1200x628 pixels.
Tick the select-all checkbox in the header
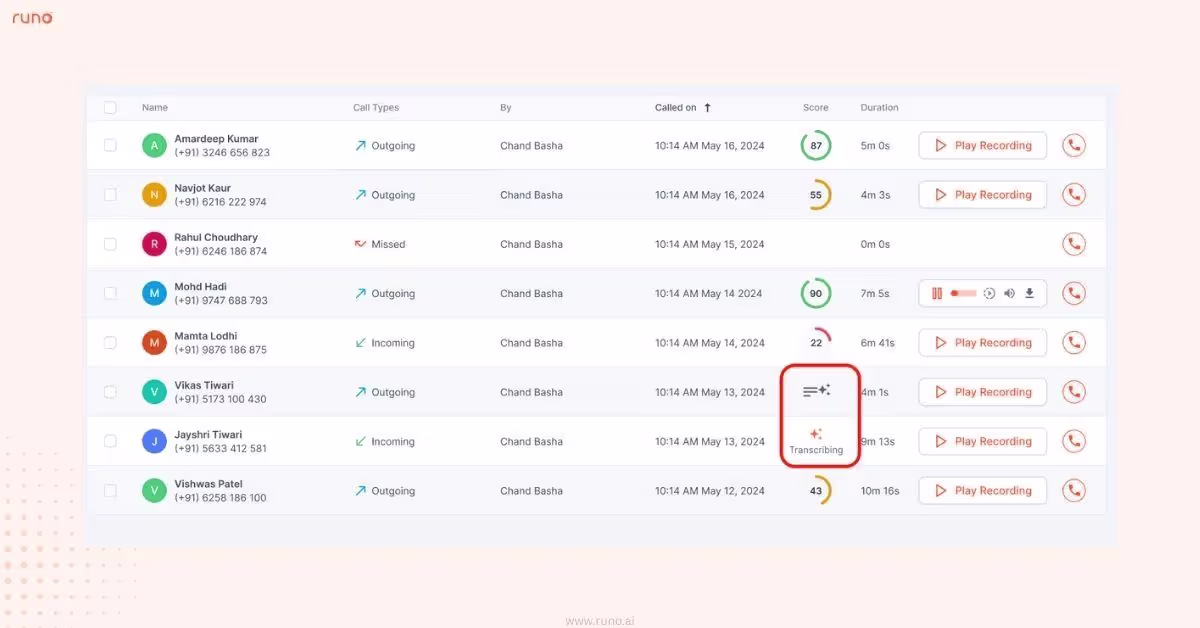[110, 107]
